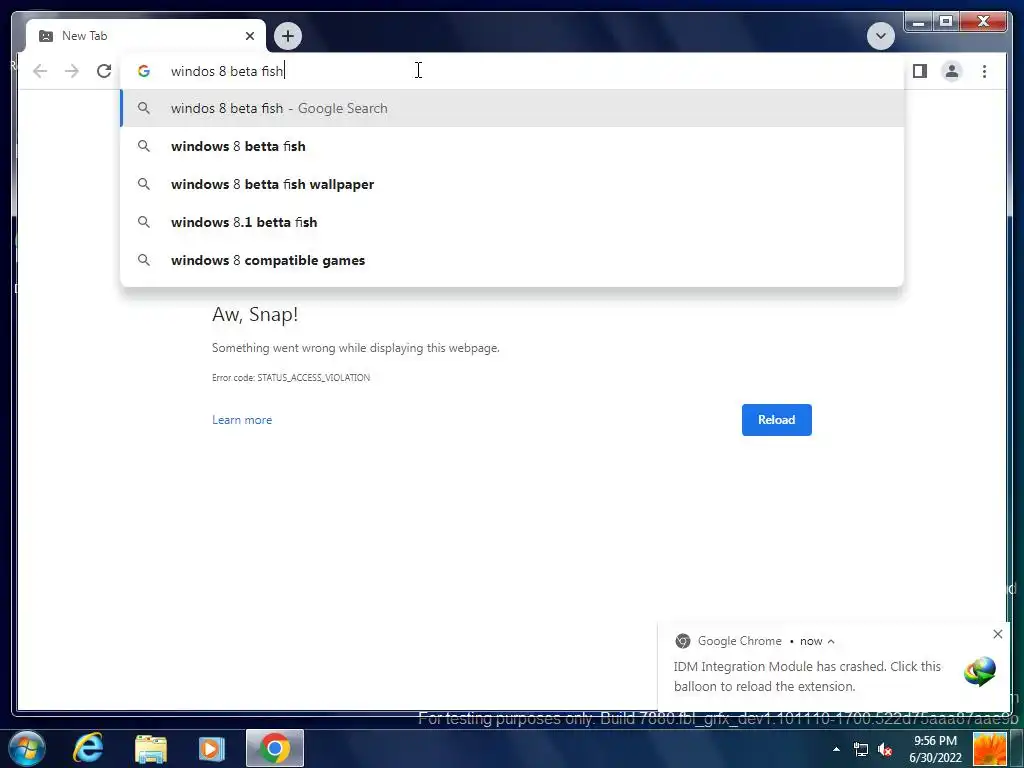
Task: Click the 'Aw, Snap!' heading
Action: [x=255, y=314]
